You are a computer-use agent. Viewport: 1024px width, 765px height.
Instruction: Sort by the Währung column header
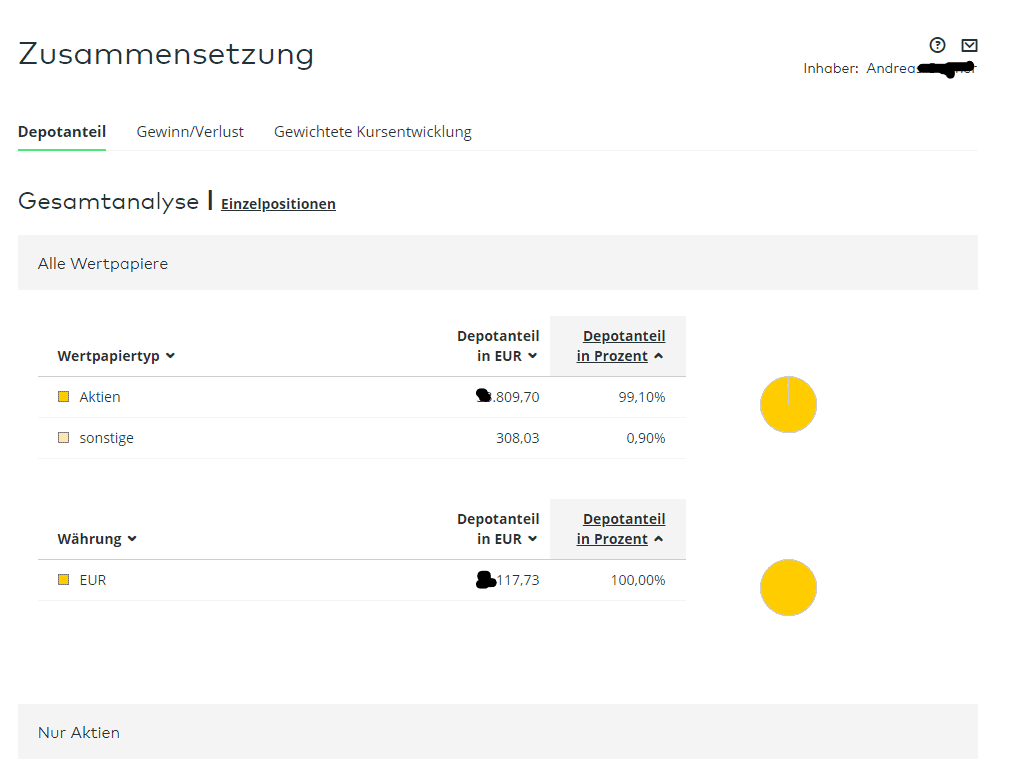[97, 539]
